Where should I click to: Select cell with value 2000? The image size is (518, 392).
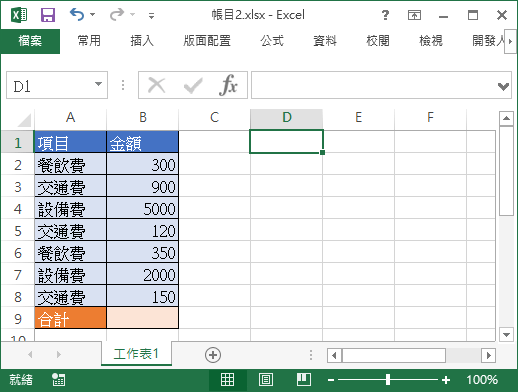point(143,275)
